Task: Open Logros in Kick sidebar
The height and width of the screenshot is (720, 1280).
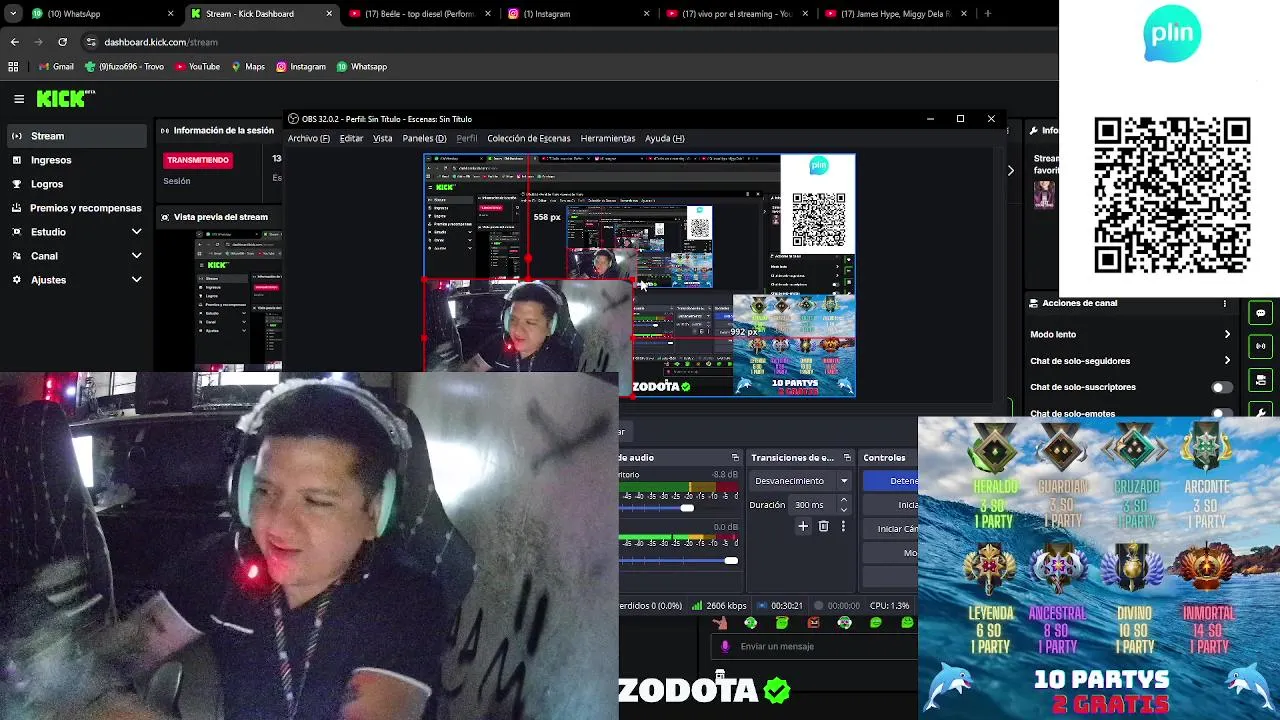Action: point(76,184)
